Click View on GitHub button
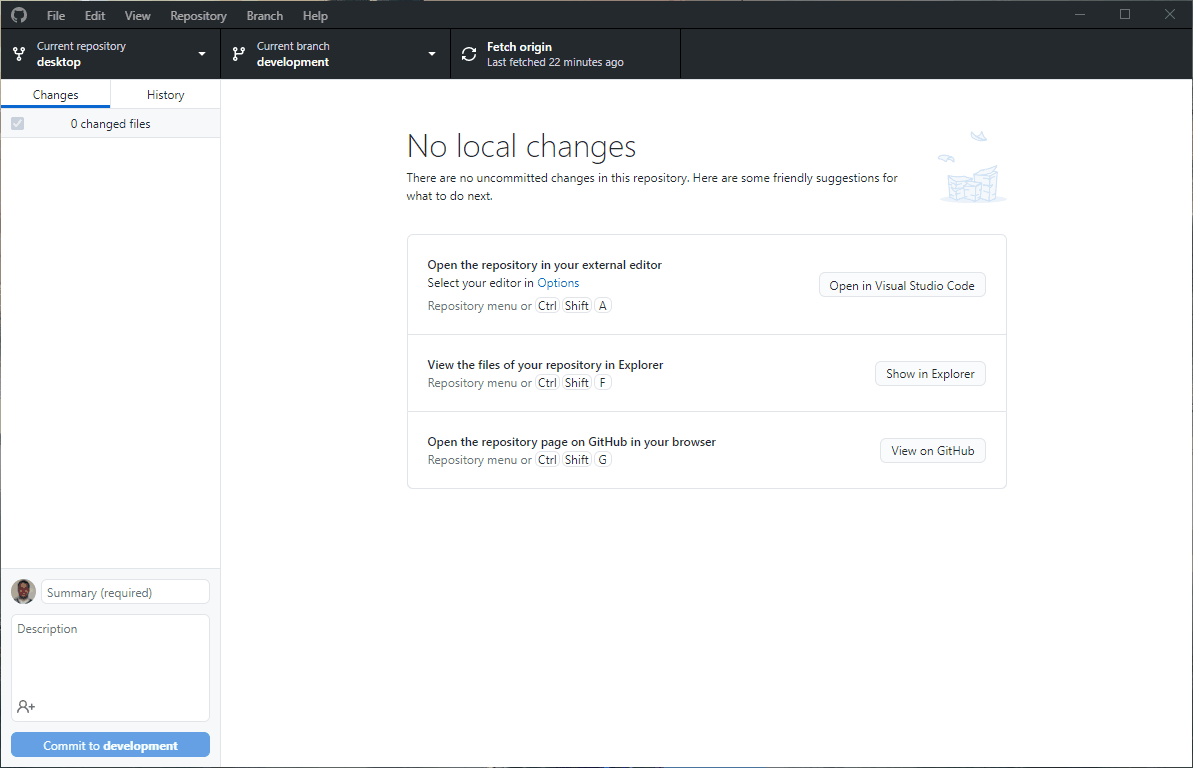 (x=932, y=451)
